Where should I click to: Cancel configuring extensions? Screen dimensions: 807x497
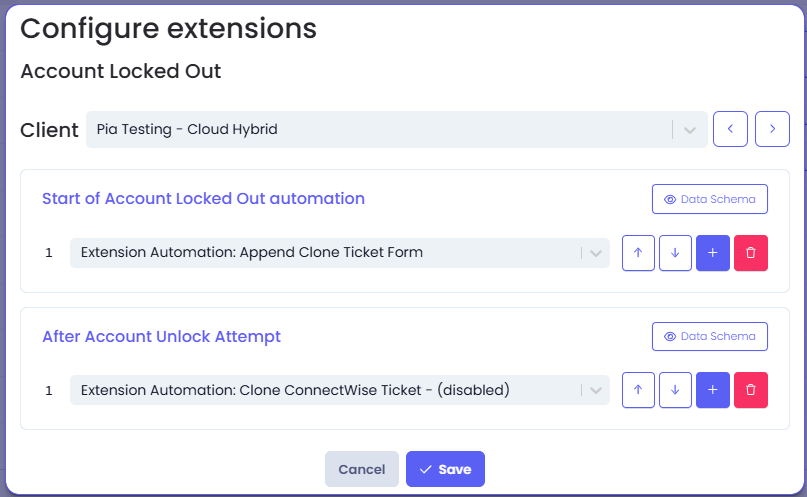coord(361,469)
